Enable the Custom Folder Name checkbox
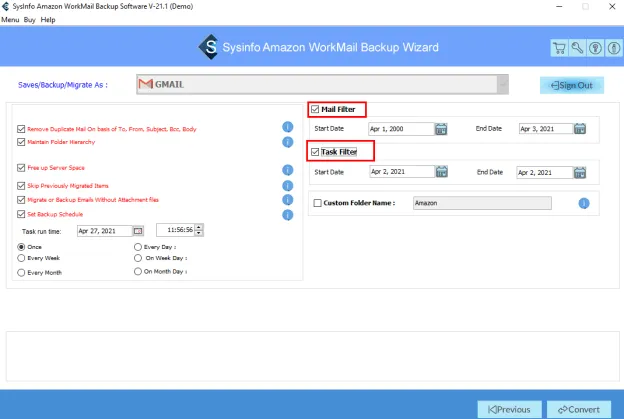This screenshot has height=419, width=624. tap(317, 203)
